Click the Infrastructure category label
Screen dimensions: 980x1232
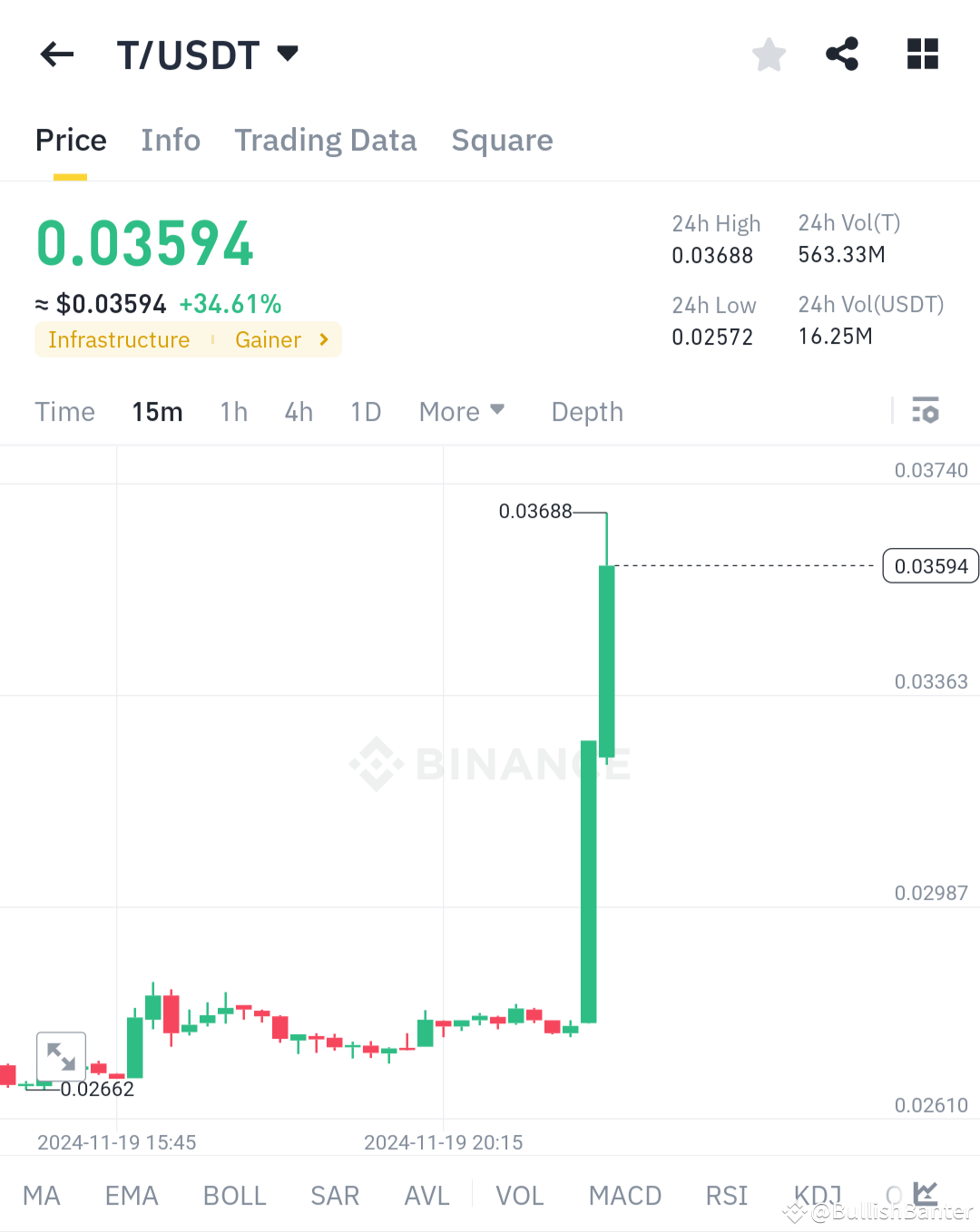(x=118, y=339)
